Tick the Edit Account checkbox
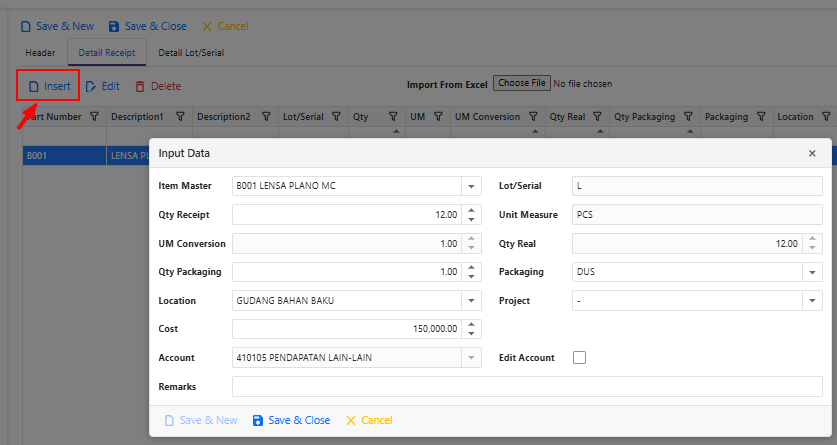 pos(579,357)
